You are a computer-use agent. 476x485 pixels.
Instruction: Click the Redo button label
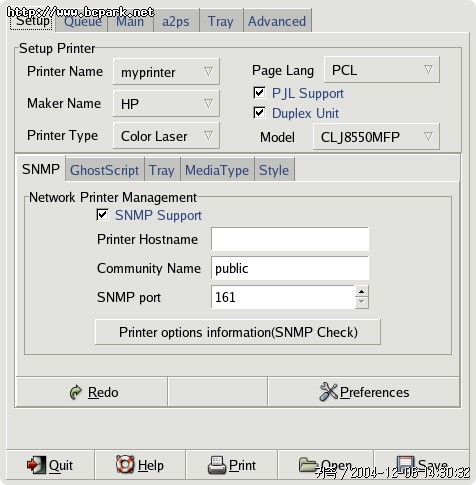[x=103, y=392]
